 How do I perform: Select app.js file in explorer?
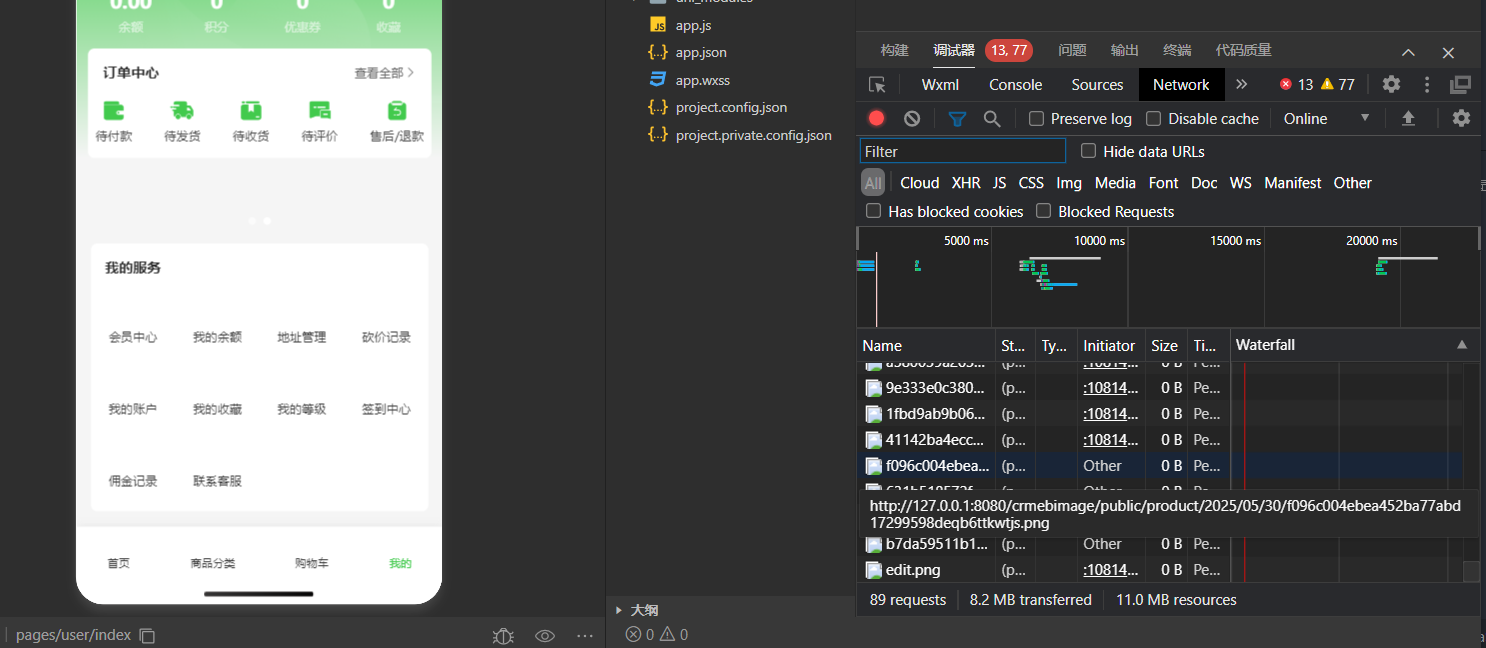692,25
